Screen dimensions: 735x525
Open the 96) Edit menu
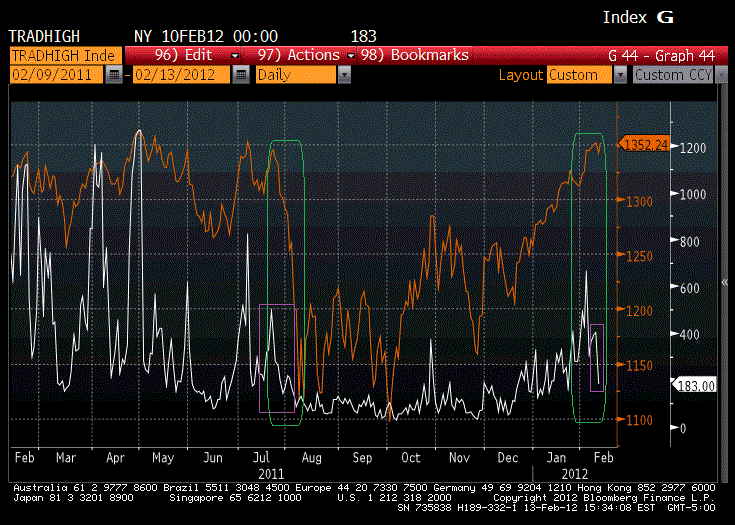[184, 55]
